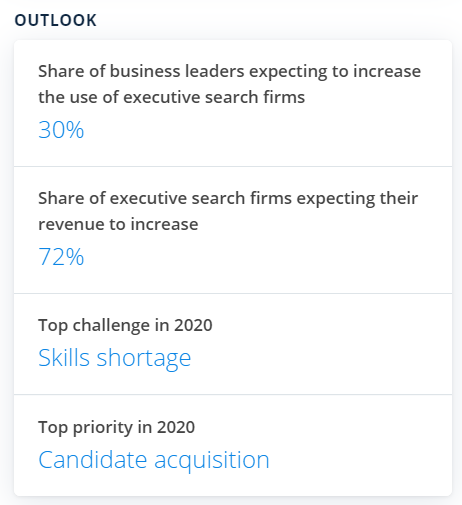Click the word 'acquisition' in the blue value

point(212,460)
